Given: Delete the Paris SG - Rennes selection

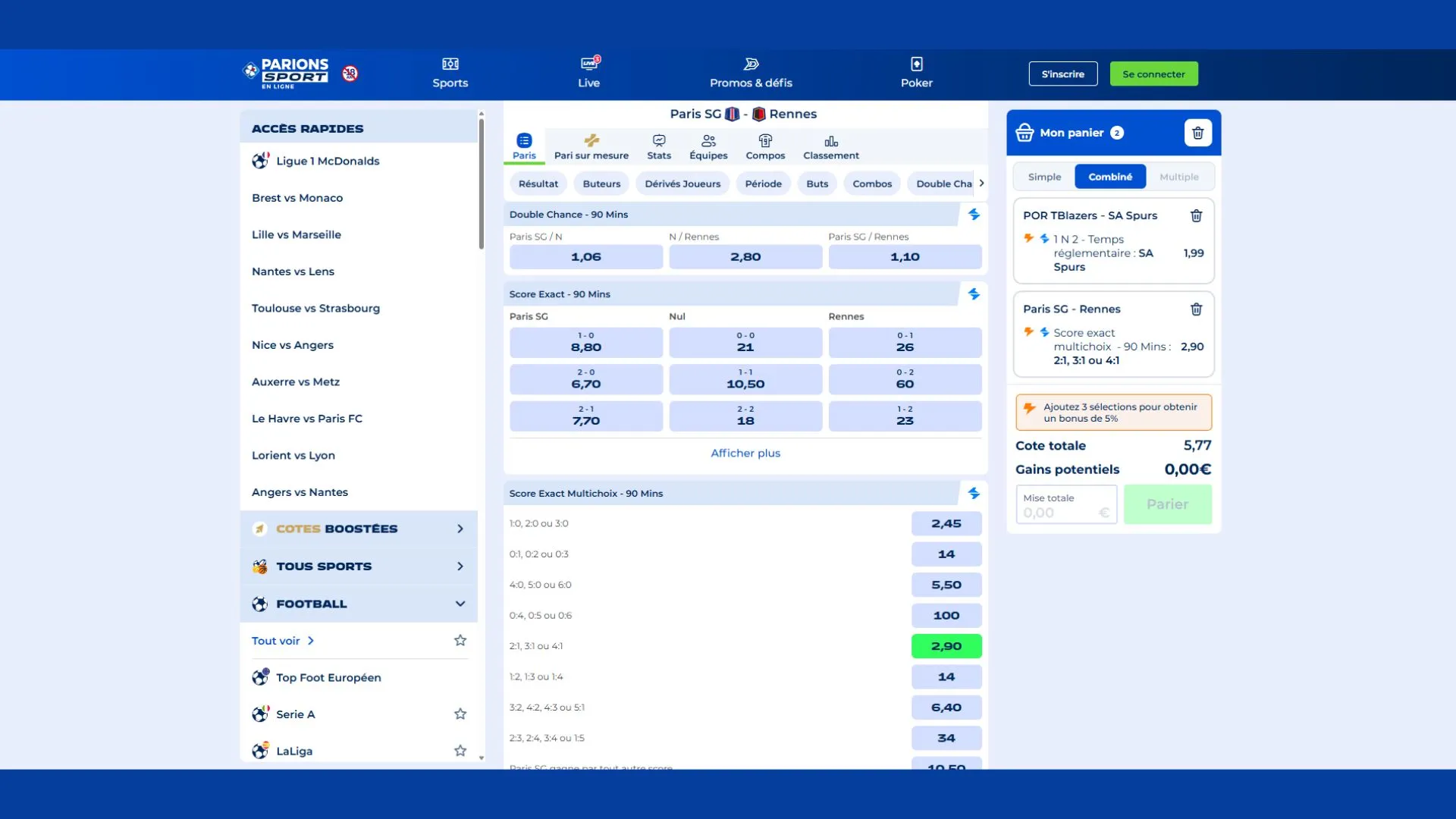Looking at the screenshot, I should [x=1196, y=309].
